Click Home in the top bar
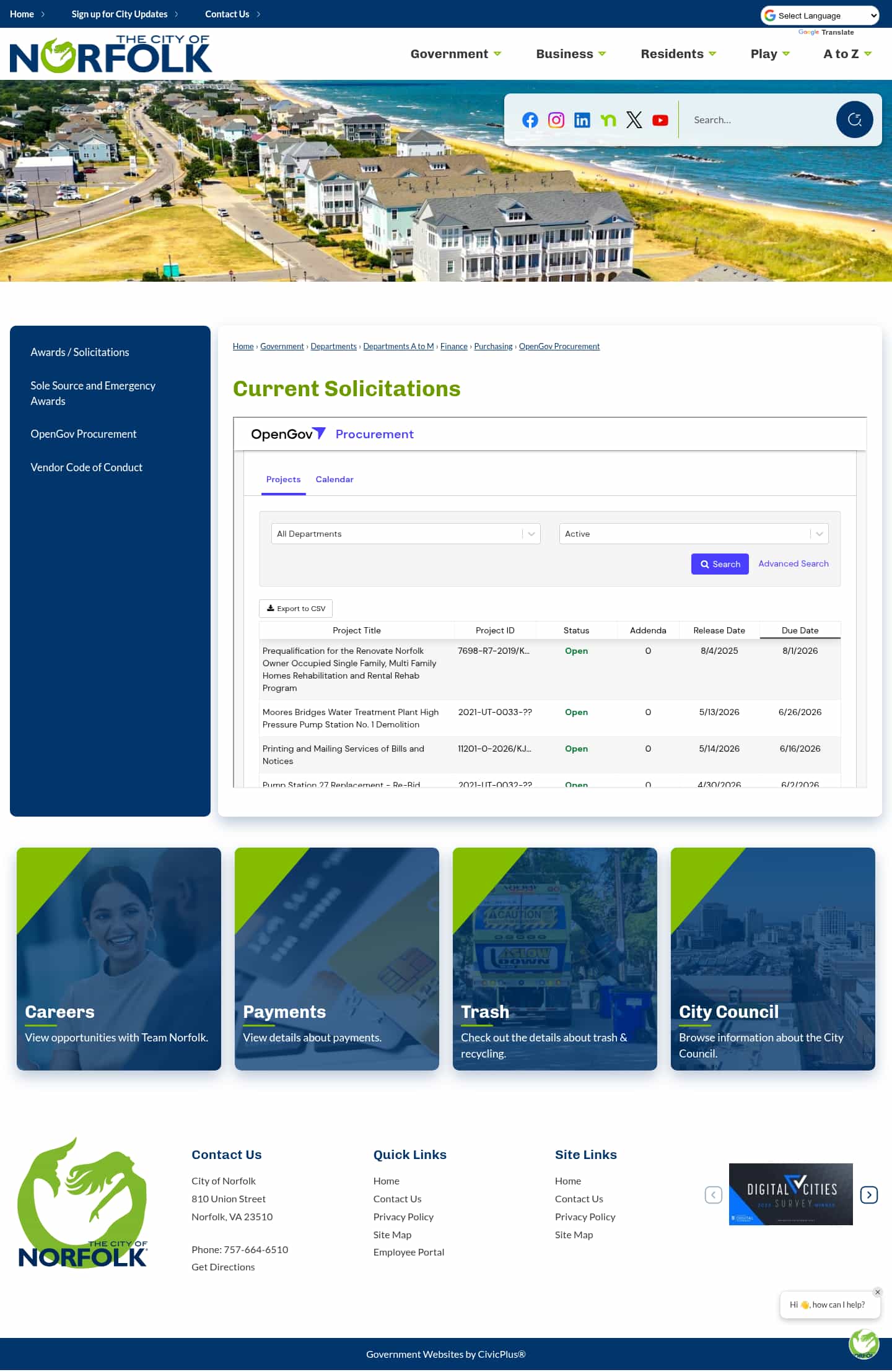 pos(22,14)
